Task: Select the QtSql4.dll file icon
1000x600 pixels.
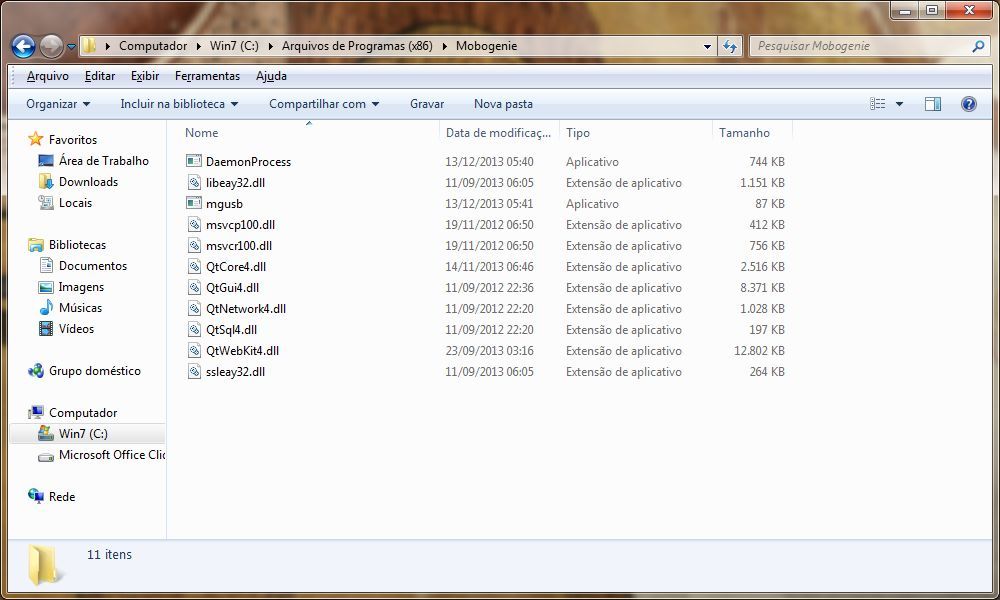Action: [x=194, y=330]
